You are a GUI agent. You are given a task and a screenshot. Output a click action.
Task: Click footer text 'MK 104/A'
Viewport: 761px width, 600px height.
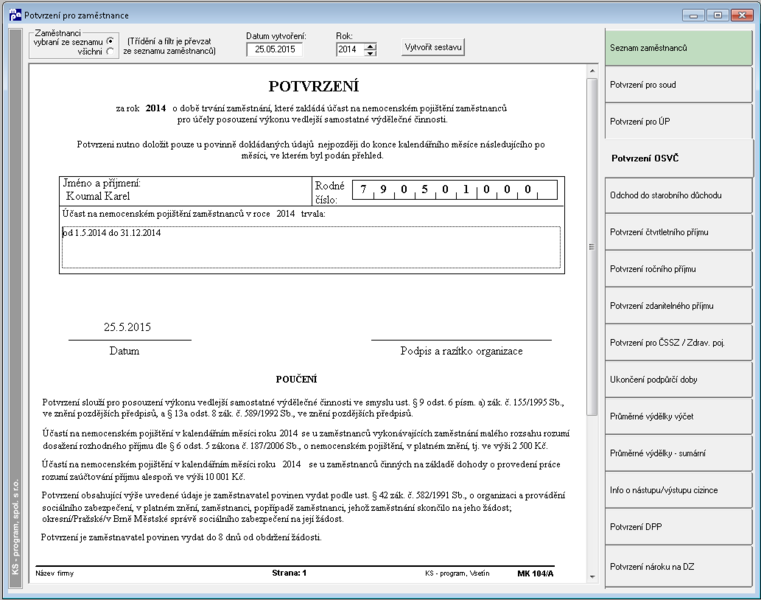tap(535, 573)
